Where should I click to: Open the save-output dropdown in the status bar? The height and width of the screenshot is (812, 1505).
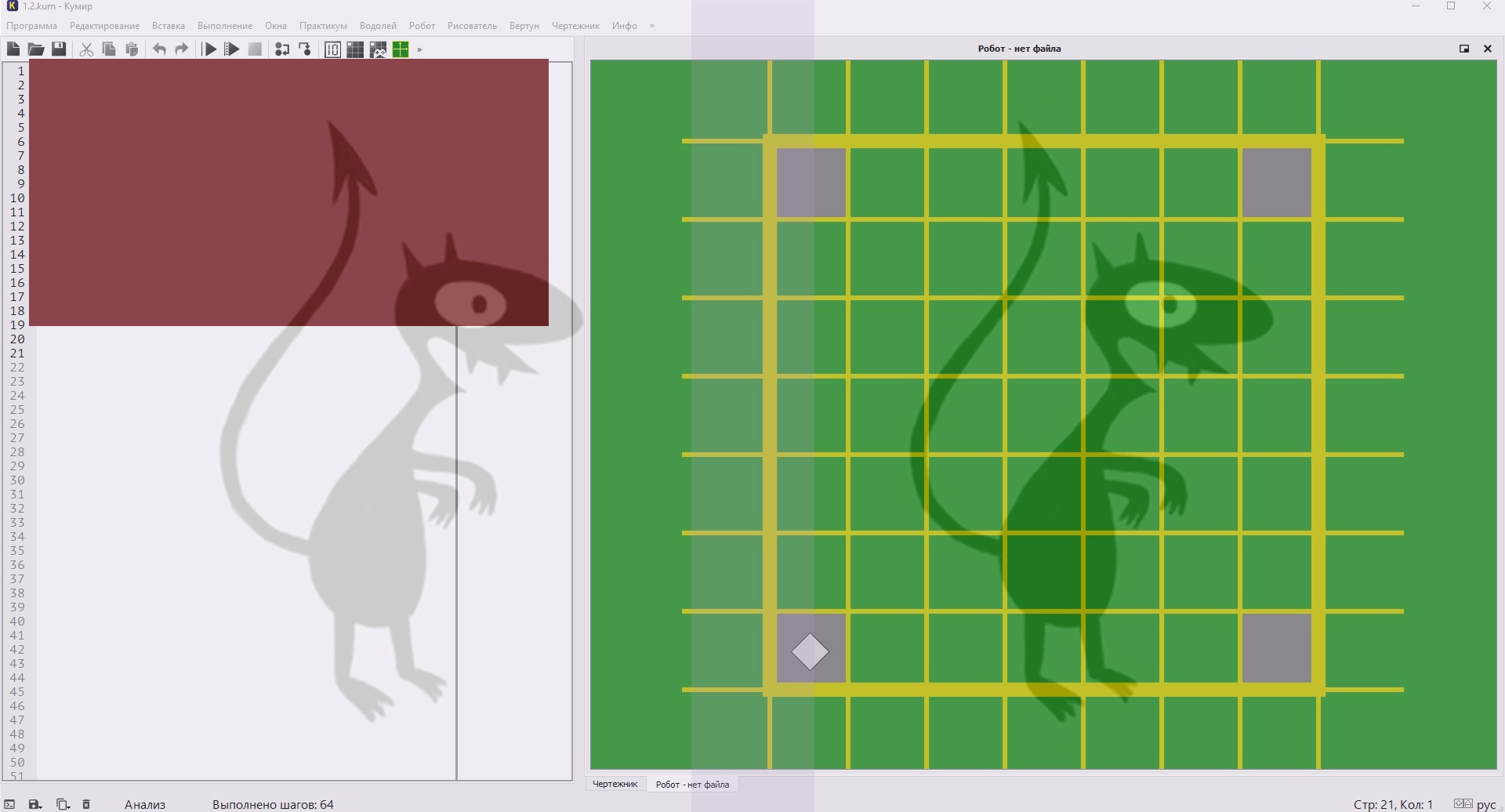click(x=35, y=804)
